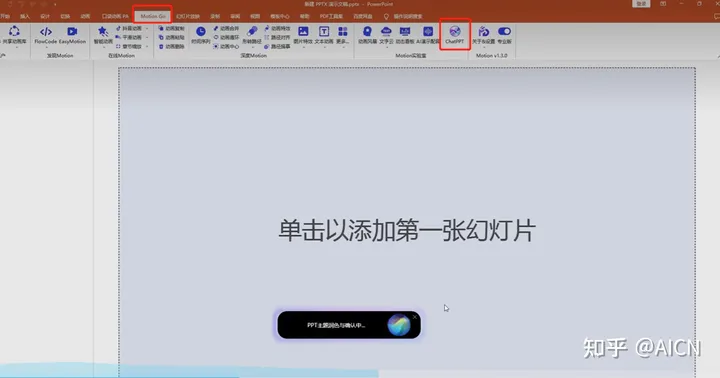Switch to the 模板中心 ribbon tab
This screenshot has width=720, height=378.
point(280,16)
